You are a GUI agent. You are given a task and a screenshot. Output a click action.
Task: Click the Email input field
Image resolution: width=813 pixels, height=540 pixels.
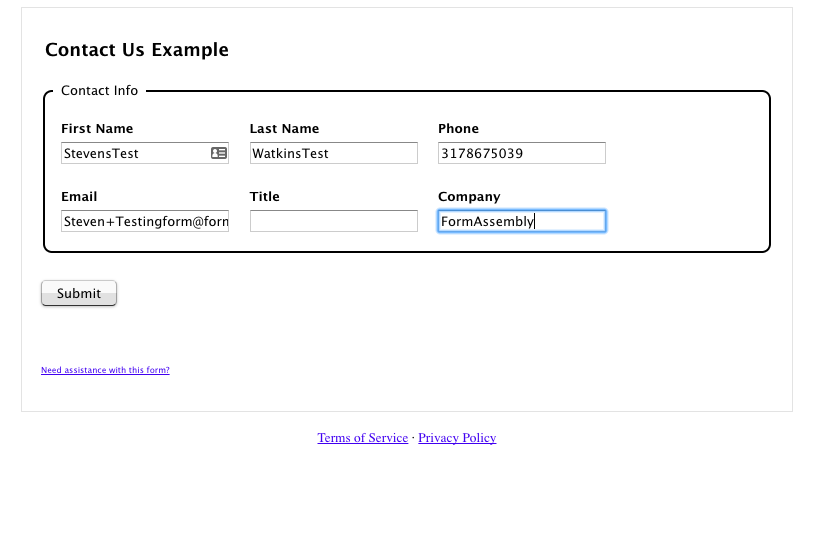point(145,221)
